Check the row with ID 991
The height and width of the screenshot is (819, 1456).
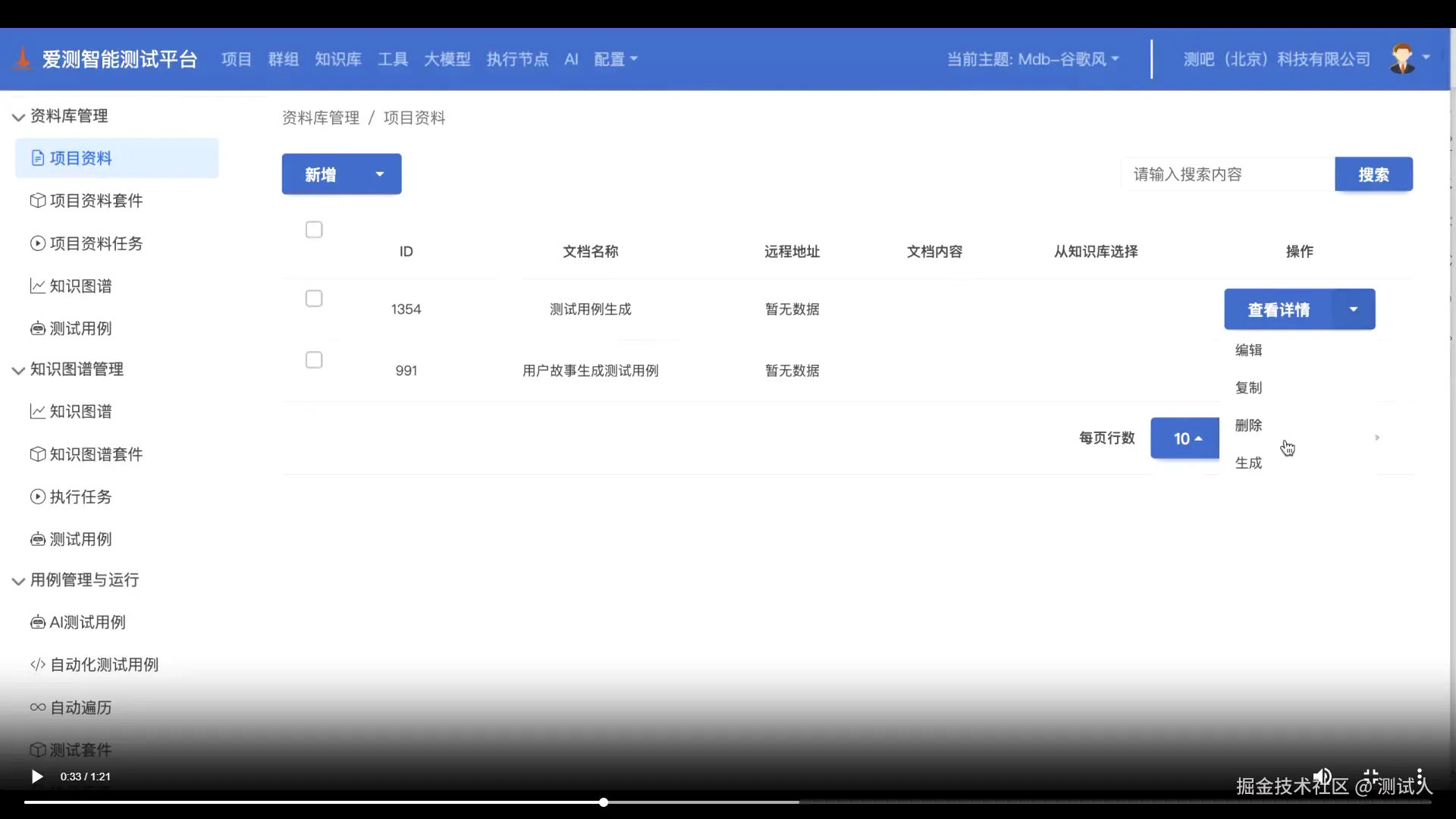tap(314, 360)
